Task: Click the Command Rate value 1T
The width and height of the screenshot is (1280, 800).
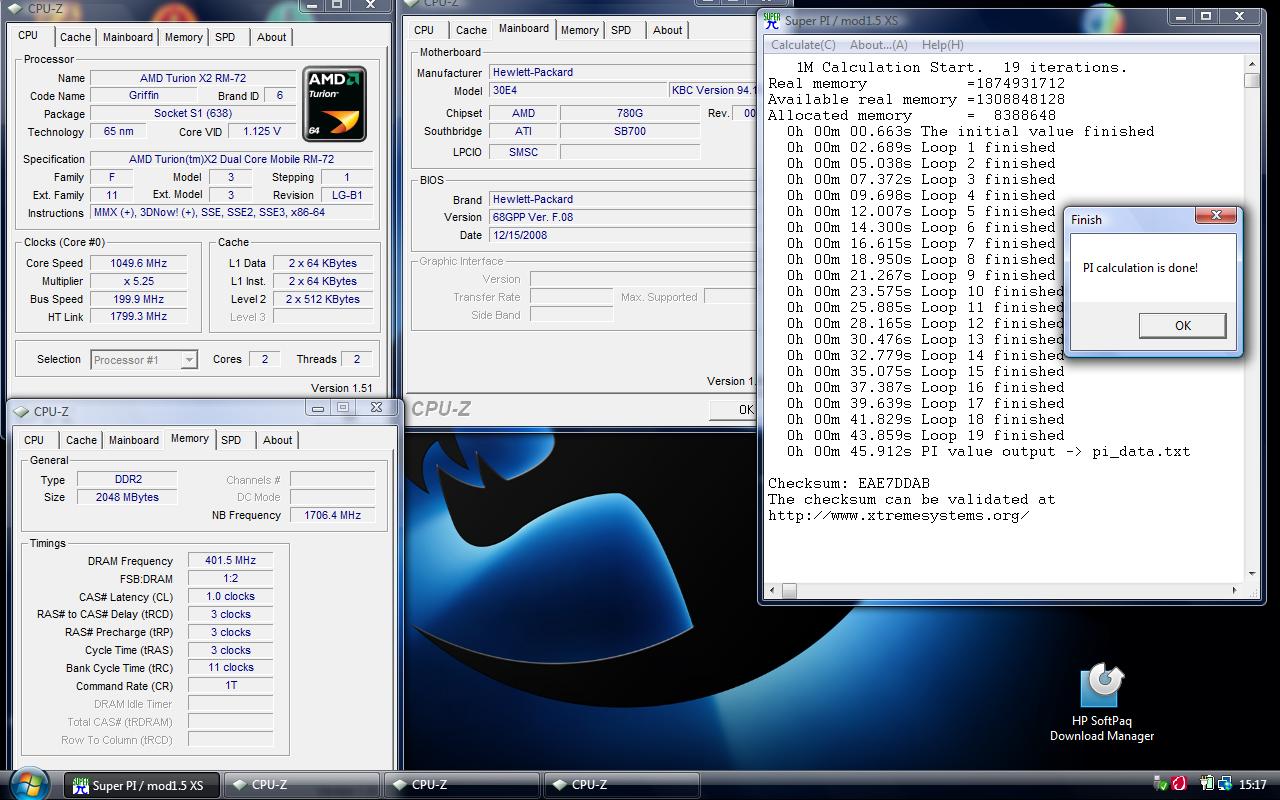Action: click(x=230, y=686)
